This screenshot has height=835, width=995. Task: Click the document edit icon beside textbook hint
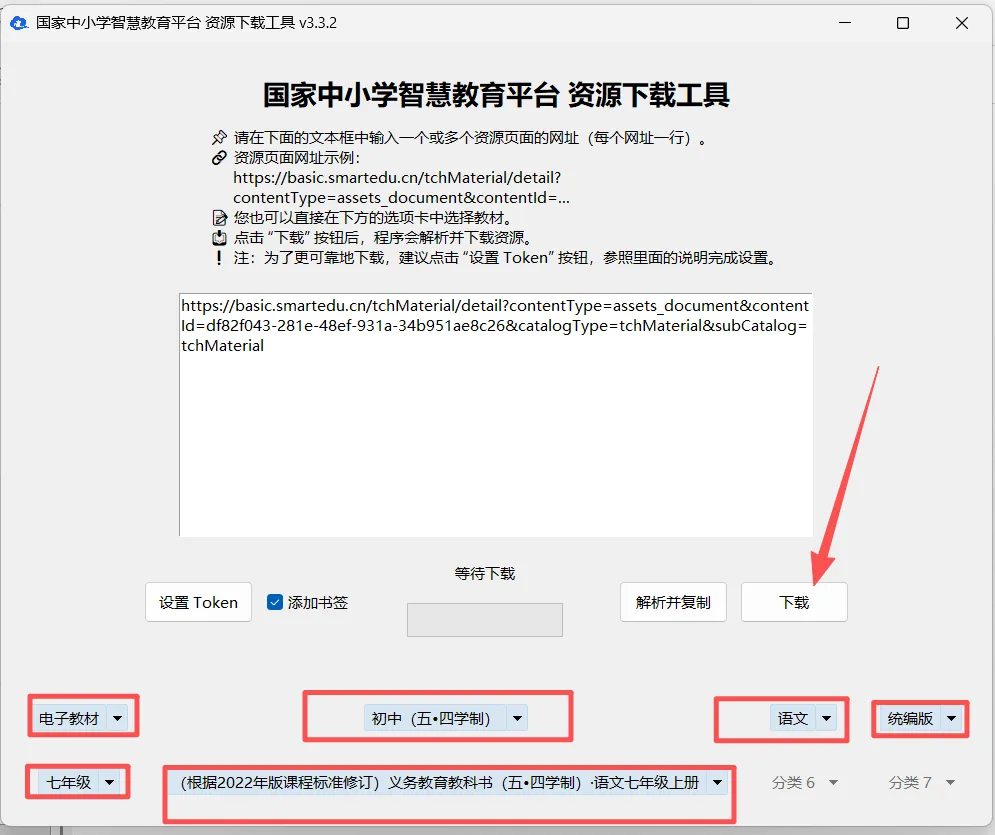[x=219, y=218]
